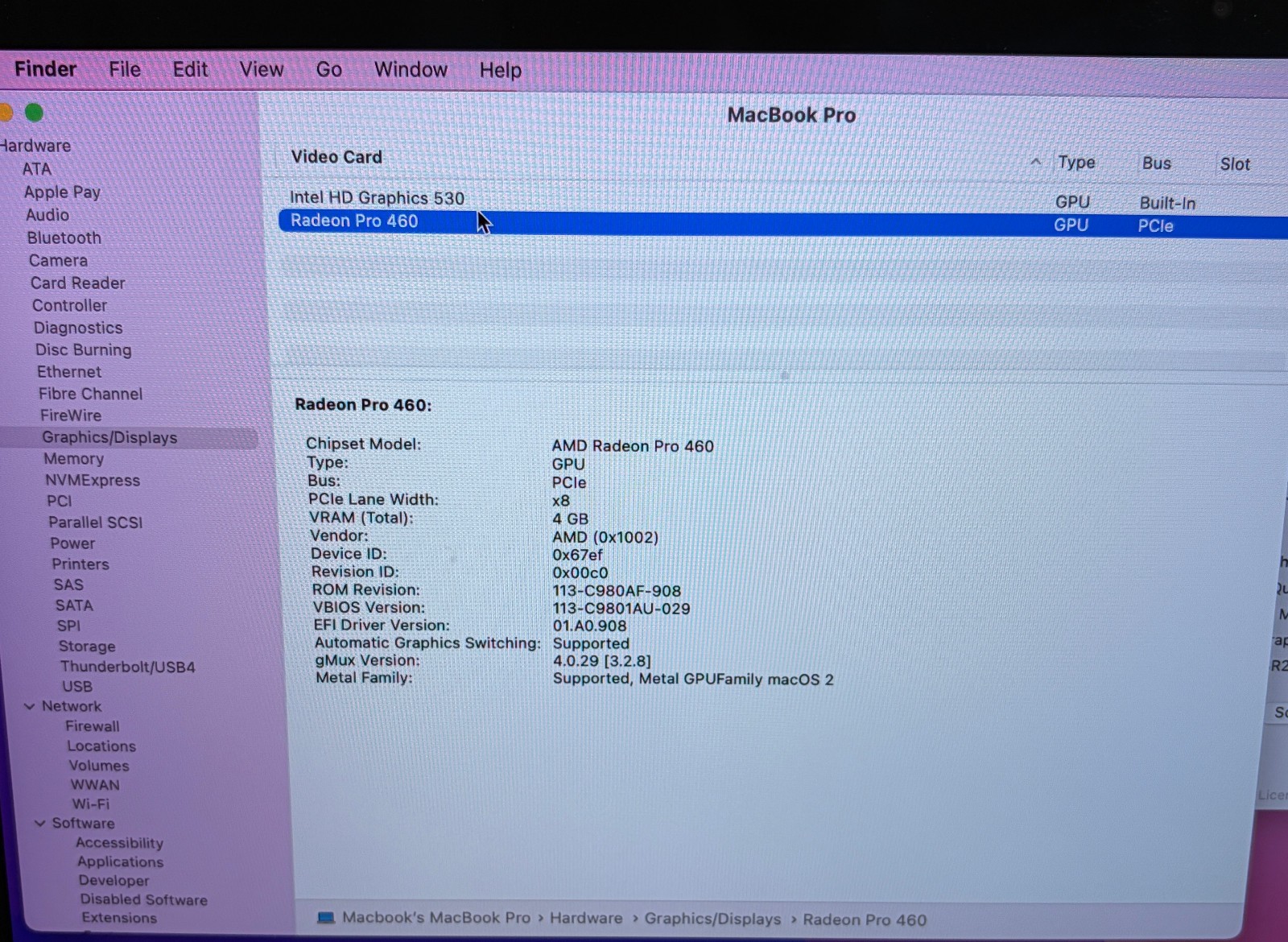
Task: Select Disabled Software under Software
Action: (x=143, y=899)
